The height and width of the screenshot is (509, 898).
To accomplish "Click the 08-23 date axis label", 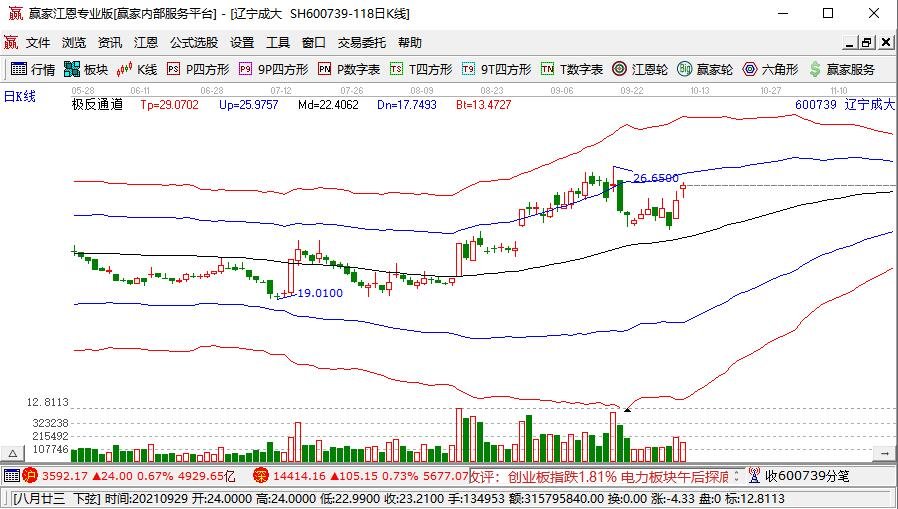I will (x=492, y=90).
